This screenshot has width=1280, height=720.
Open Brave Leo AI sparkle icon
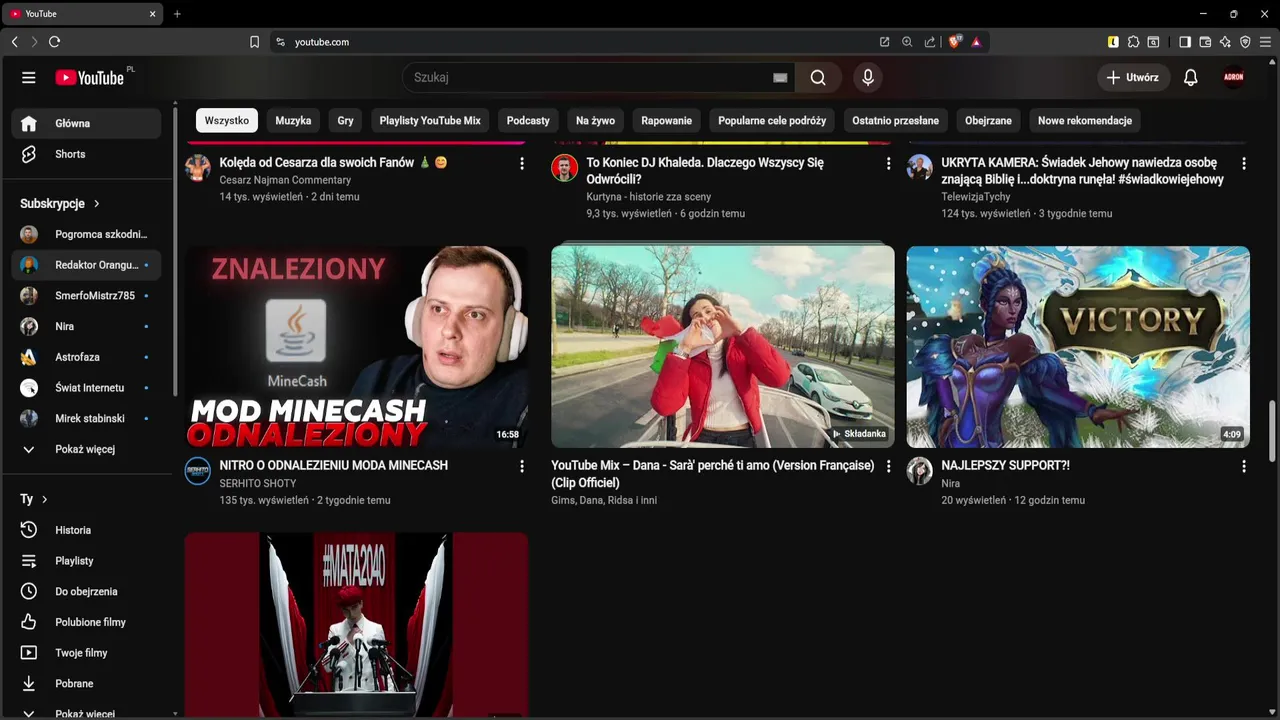(x=1225, y=42)
